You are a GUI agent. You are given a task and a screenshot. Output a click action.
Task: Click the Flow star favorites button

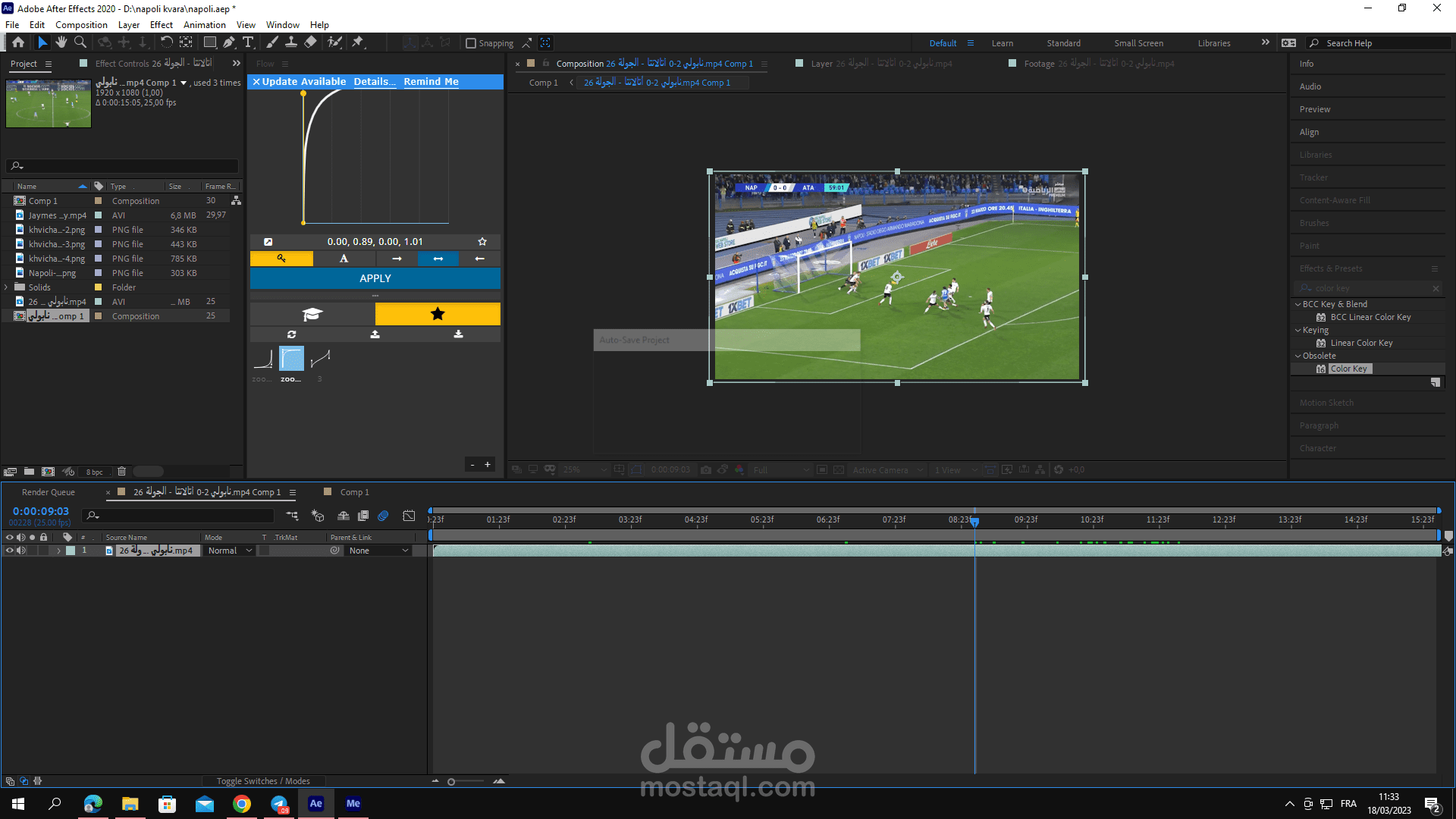point(438,314)
